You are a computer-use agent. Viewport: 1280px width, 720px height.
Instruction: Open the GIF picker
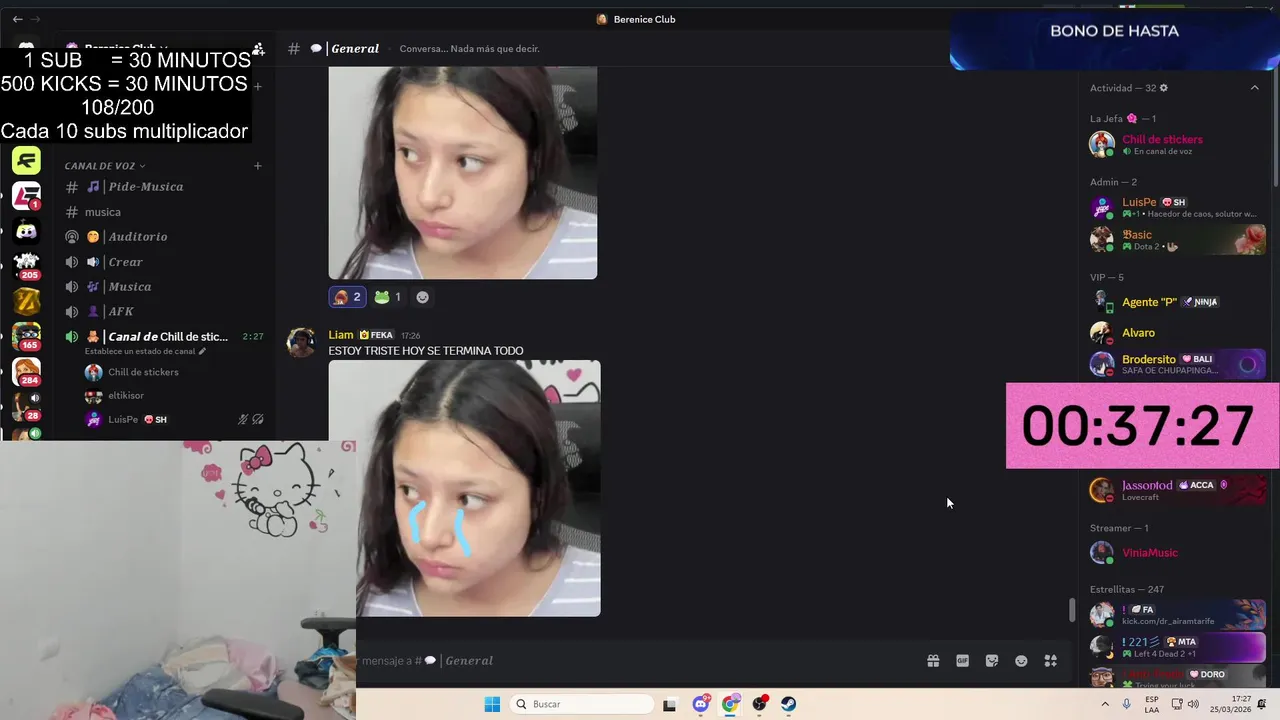(962, 661)
